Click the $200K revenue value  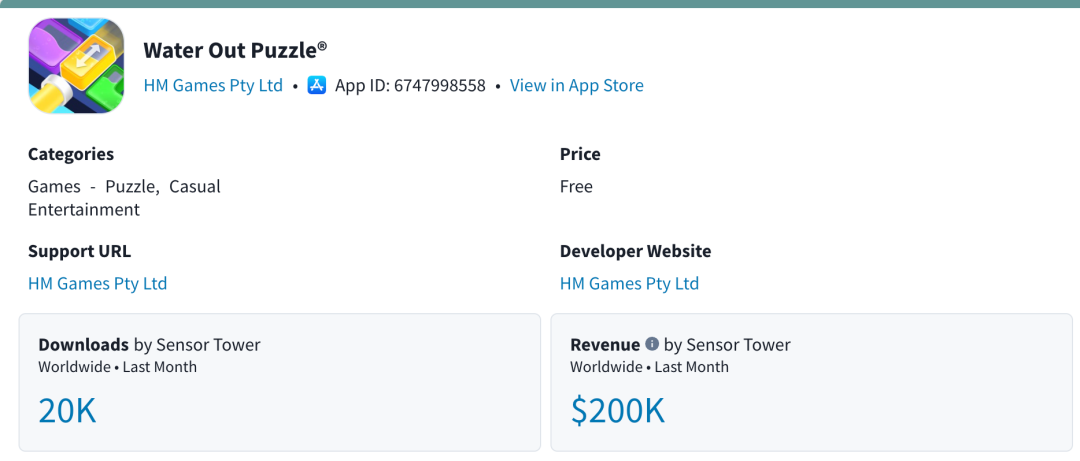click(x=618, y=411)
